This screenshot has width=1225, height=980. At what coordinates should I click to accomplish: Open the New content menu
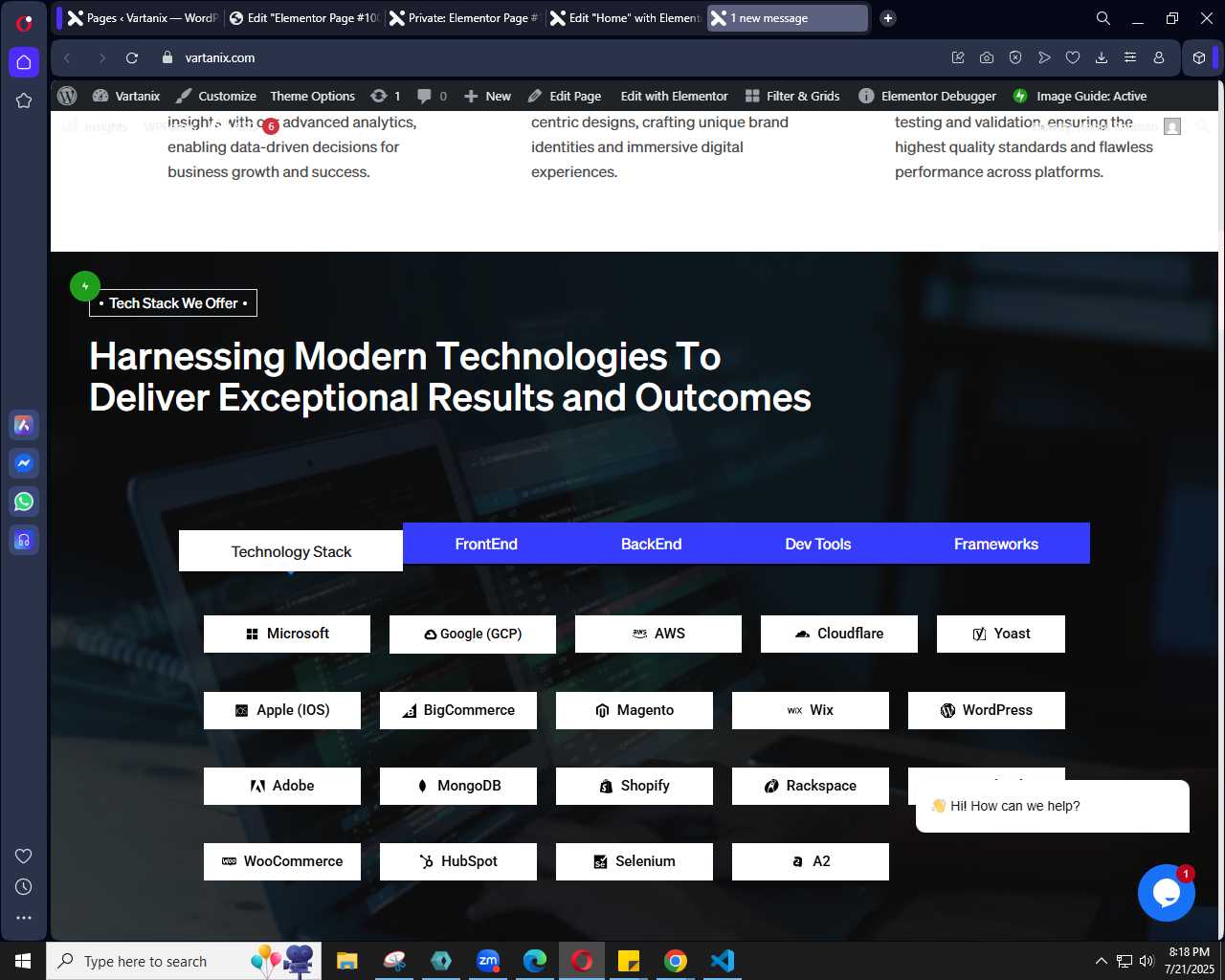(487, 96)
